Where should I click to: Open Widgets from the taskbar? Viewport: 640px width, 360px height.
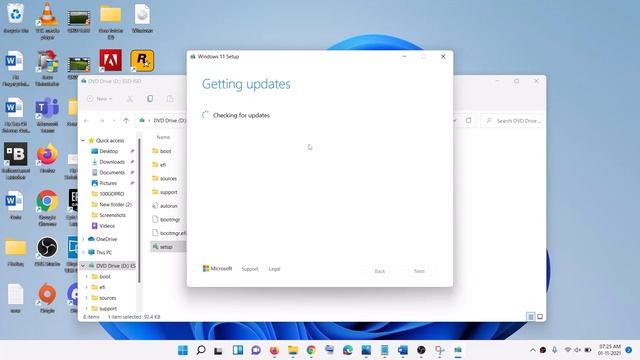(238, 350)
